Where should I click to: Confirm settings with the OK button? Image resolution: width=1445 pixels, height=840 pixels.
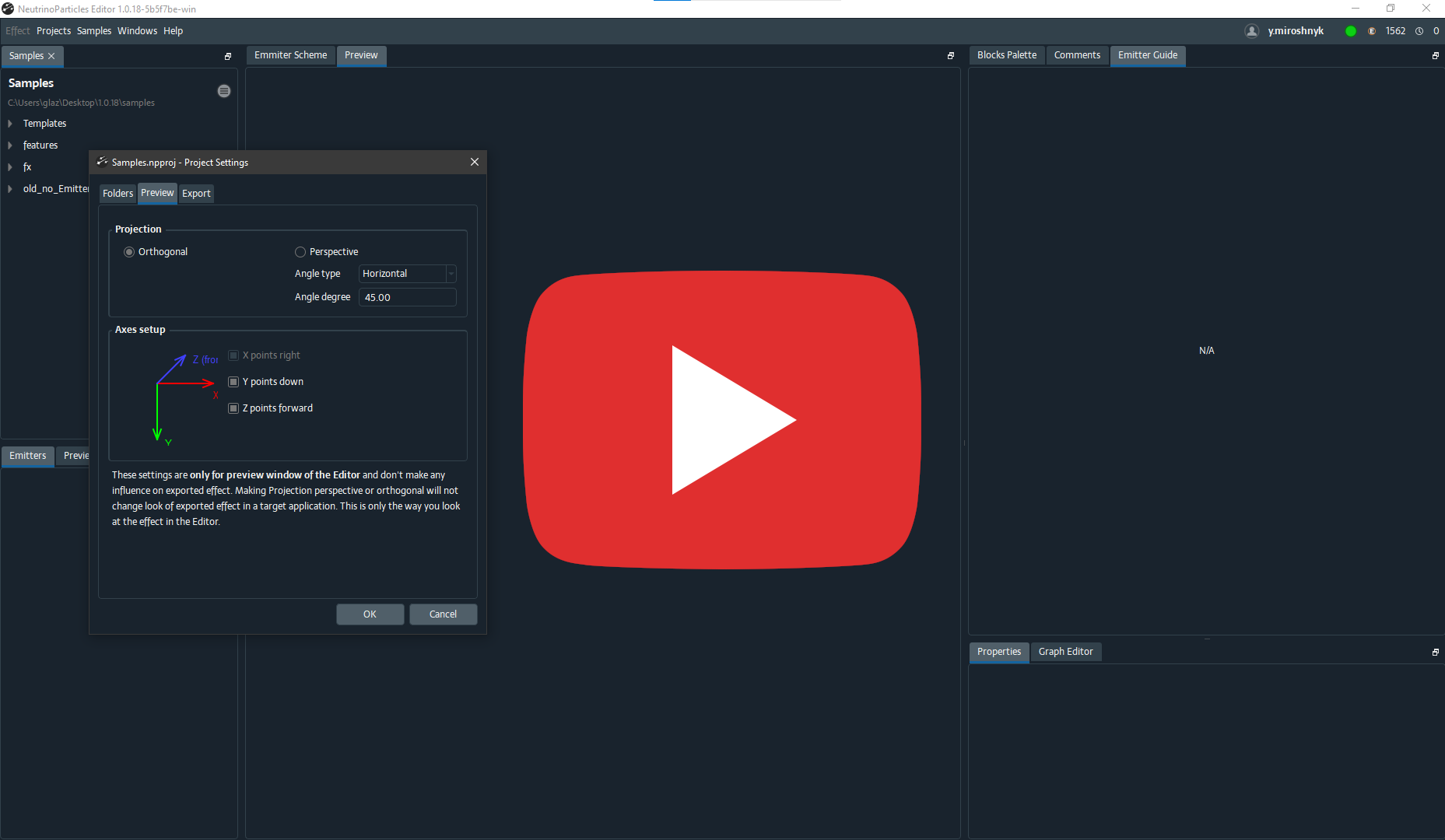point(370,614)
